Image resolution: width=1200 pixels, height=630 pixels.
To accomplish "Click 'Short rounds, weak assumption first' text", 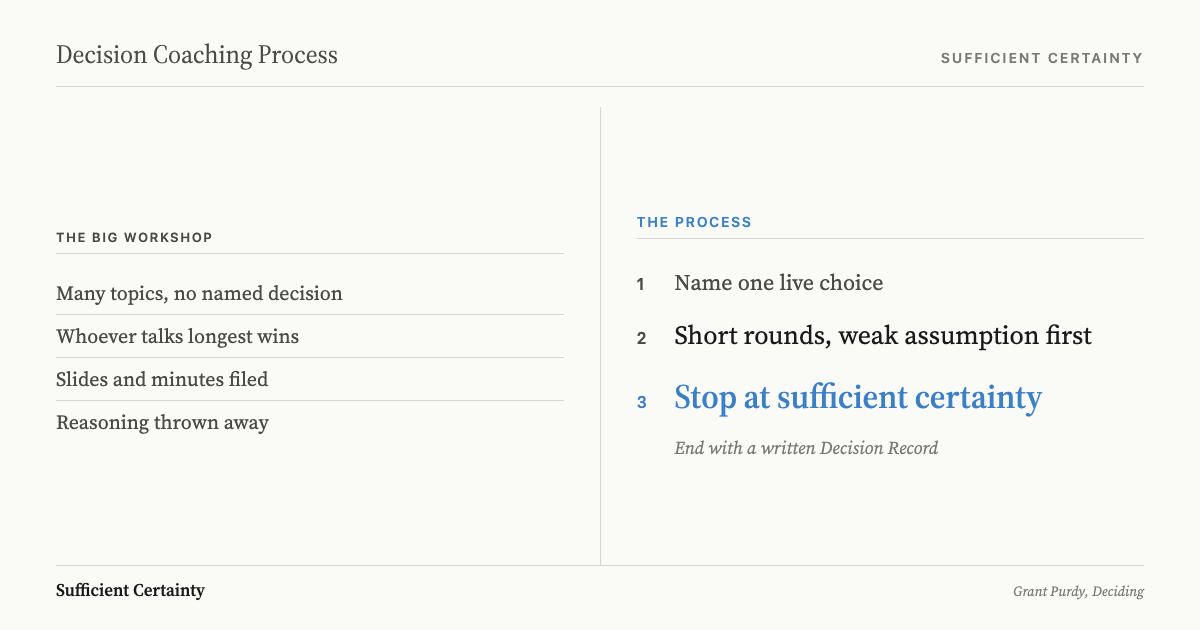I will coord(883,336).
